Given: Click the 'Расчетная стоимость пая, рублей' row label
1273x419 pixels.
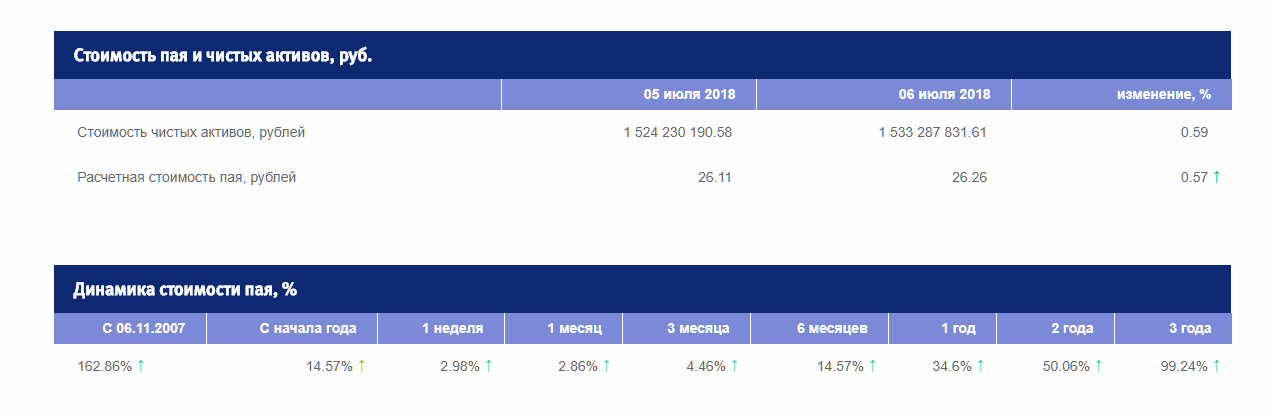Looking at the screenshot, I should click(x=187, y=177).
